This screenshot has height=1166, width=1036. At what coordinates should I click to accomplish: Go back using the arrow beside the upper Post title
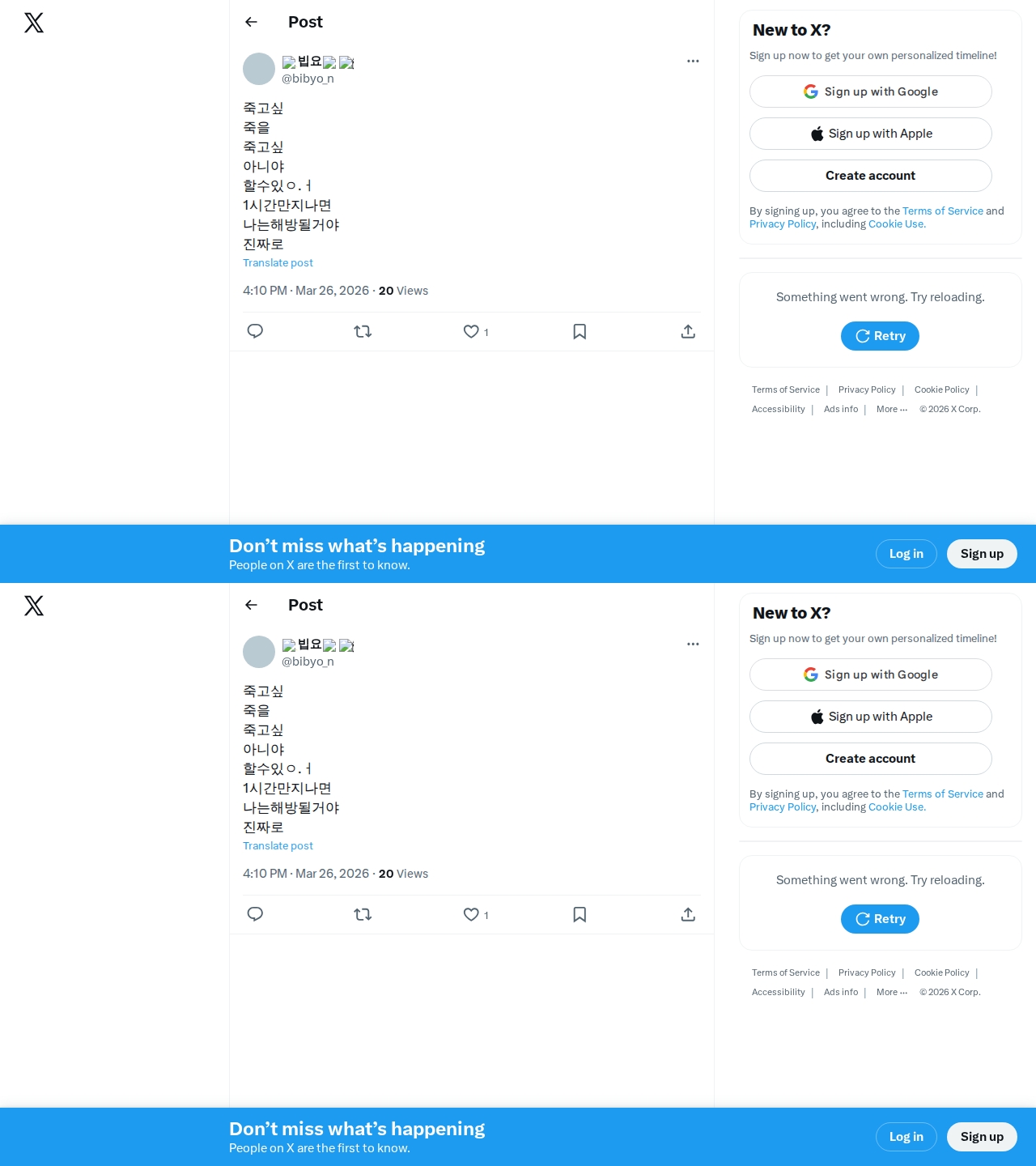tap(251, 22)
